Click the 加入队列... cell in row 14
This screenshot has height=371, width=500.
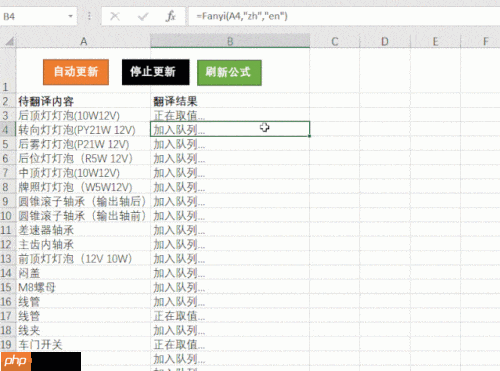pos(230,273)
